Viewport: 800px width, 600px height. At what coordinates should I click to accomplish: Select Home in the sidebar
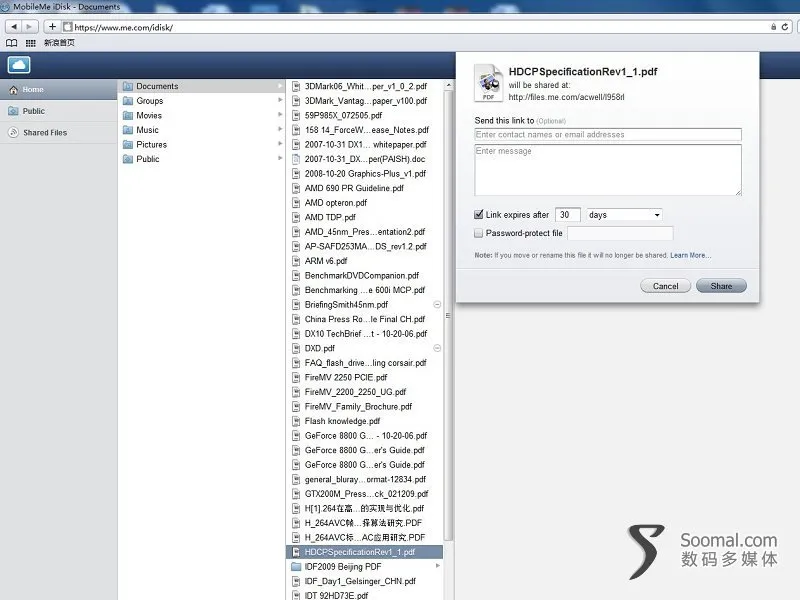59,90
